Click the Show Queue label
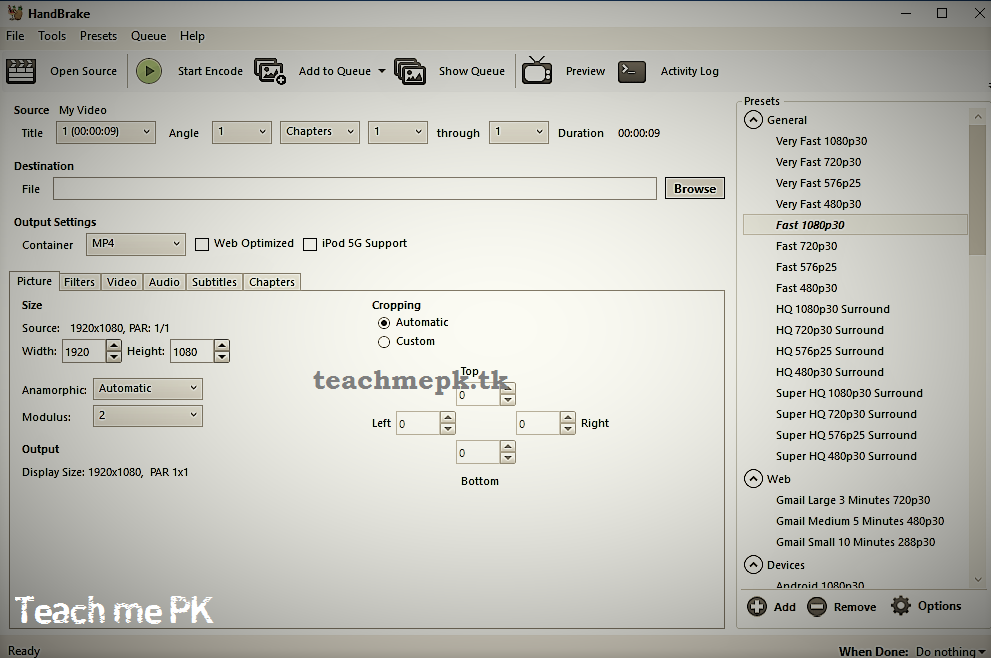Image resolution: width=991 pixels, height=658 pixels. [x=472, y=71]
